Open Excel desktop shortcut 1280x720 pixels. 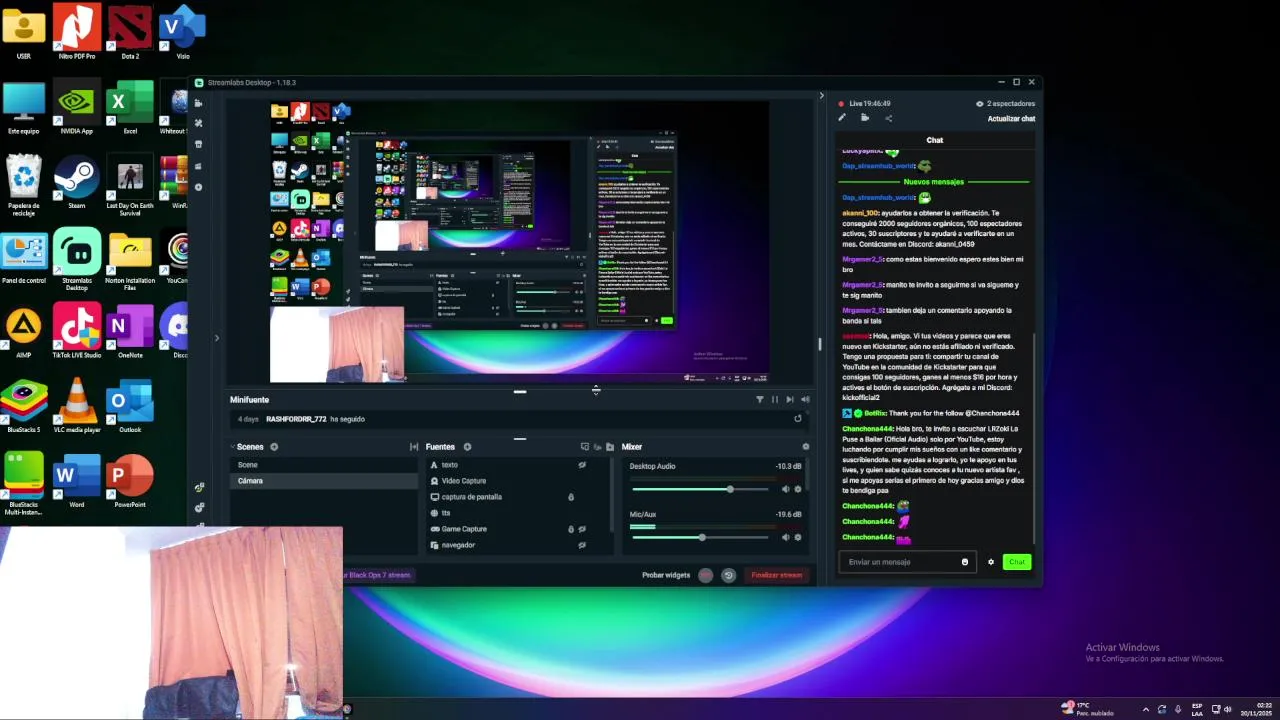pyautogui.click(x=130, y=105)
